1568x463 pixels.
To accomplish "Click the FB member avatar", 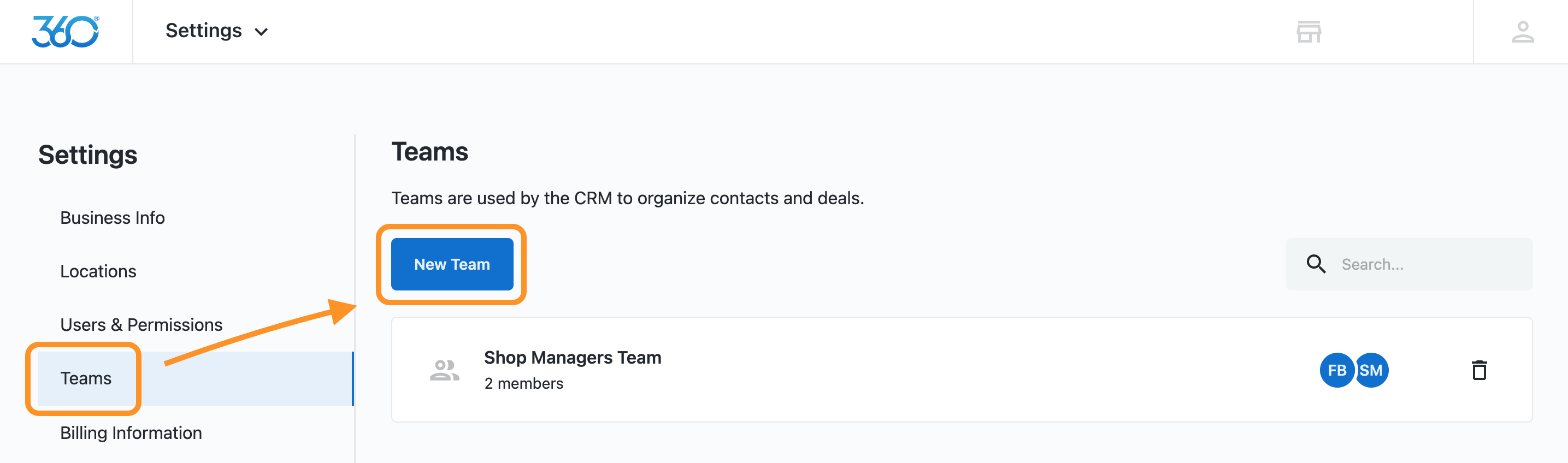I will (x=1336, y=370).
